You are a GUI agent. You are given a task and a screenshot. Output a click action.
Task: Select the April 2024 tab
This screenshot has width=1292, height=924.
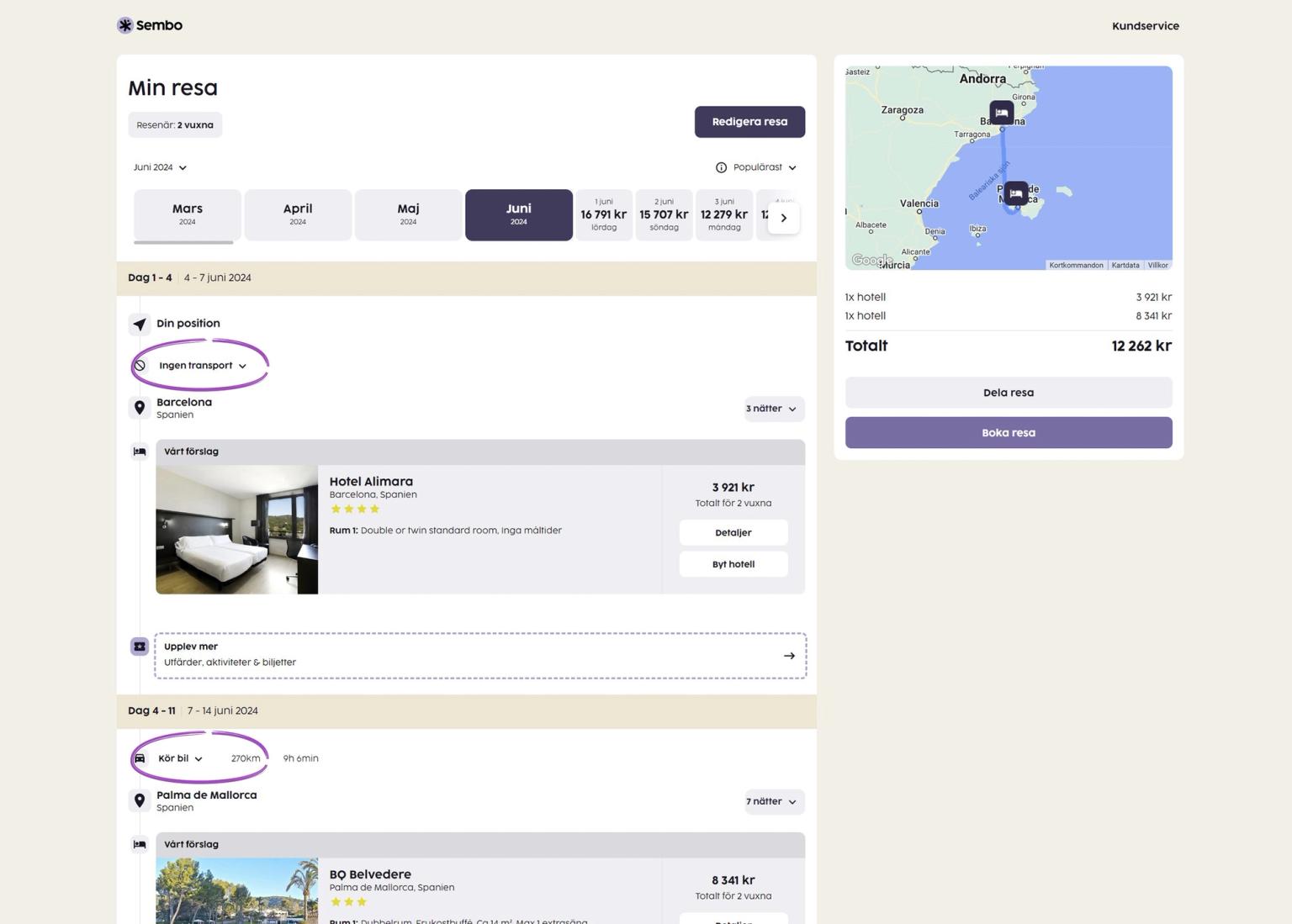(x=298, y=215)
